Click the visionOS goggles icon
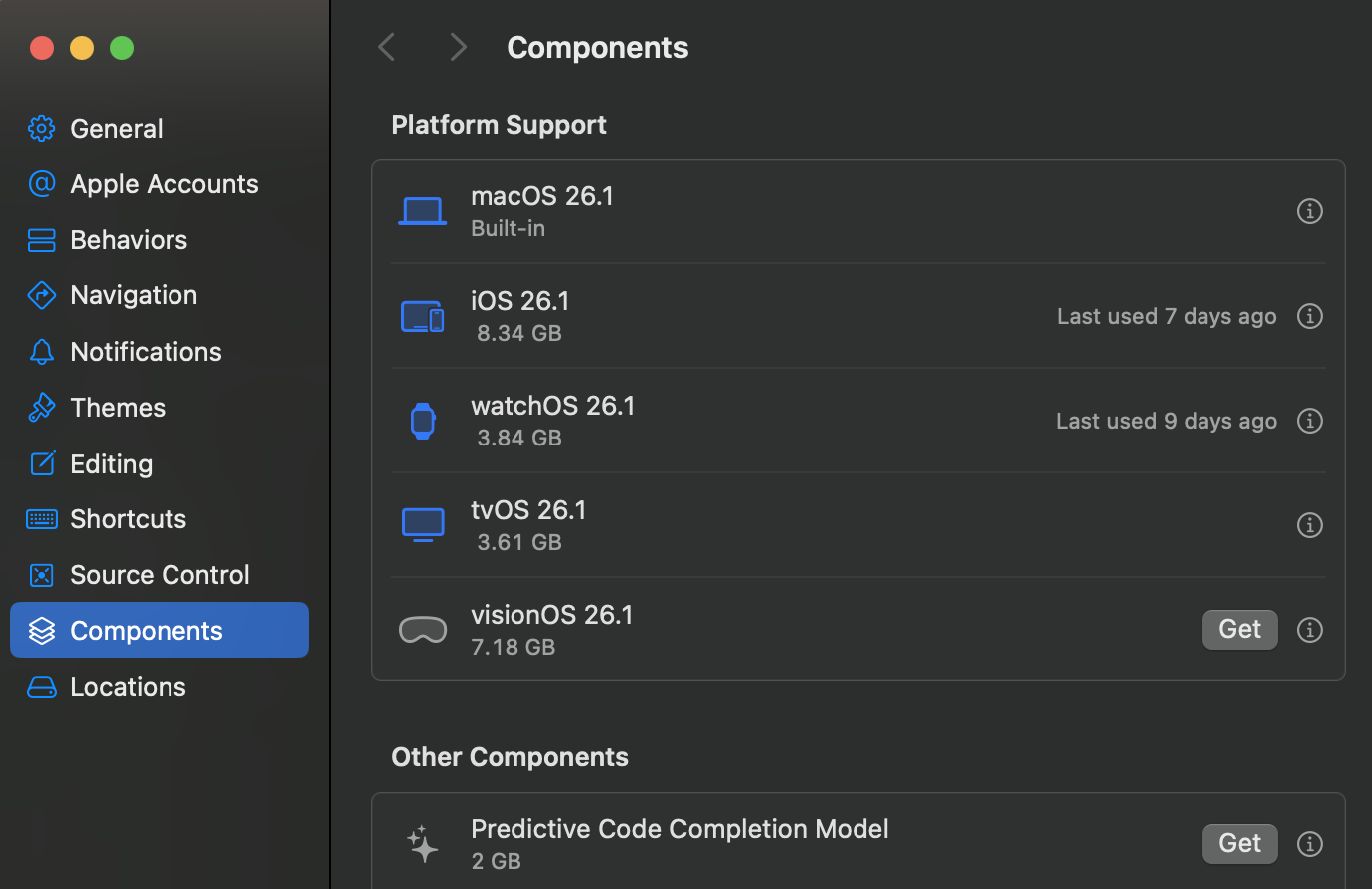 tap(423, 629)
